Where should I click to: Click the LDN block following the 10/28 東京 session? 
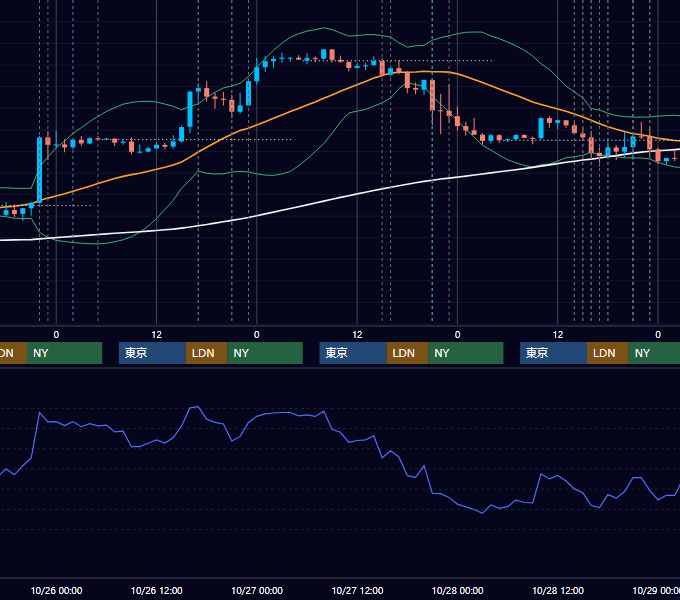click(x=608, y=353)
